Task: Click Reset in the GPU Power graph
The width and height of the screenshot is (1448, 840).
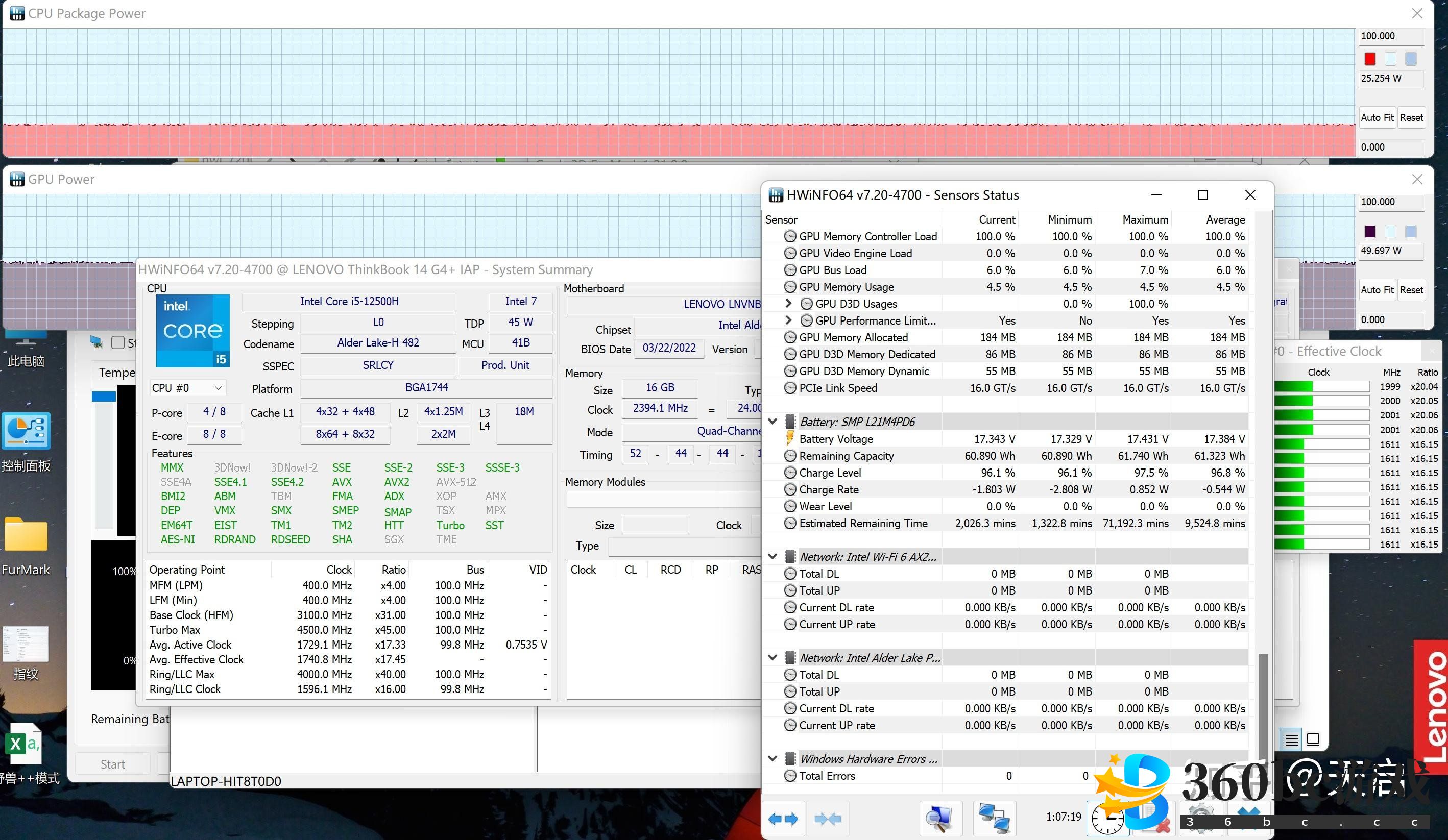Action: point(1411,290)
